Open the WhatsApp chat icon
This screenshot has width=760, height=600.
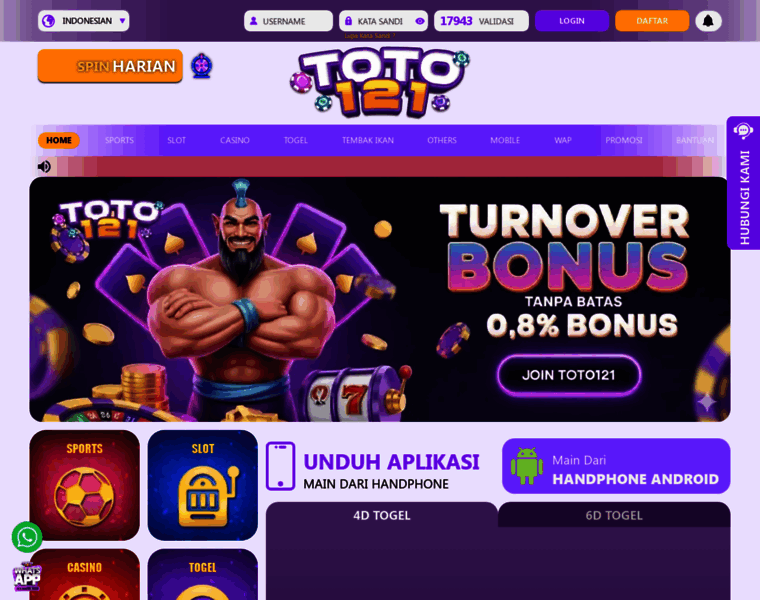27,537
